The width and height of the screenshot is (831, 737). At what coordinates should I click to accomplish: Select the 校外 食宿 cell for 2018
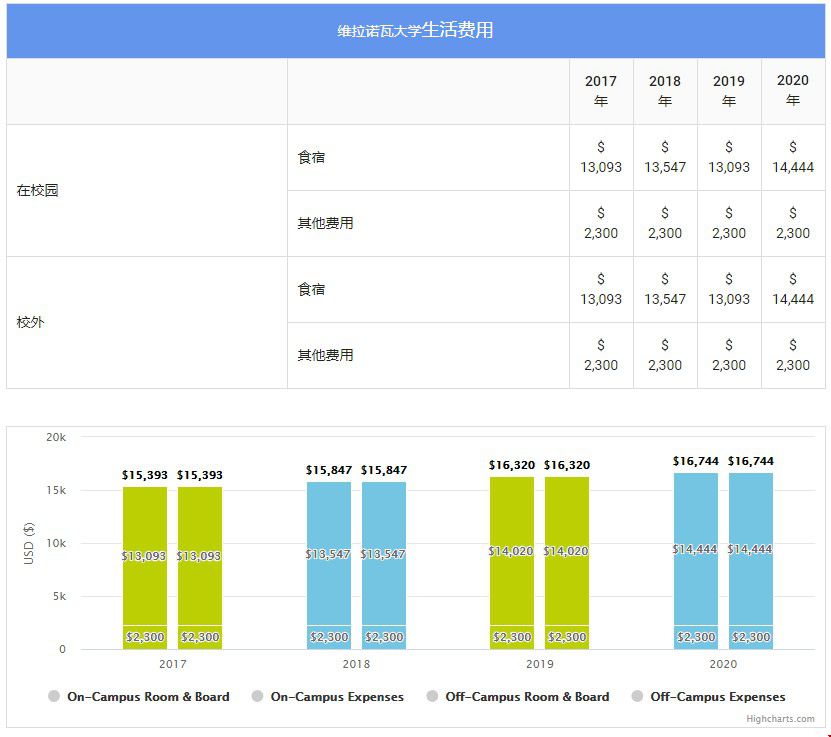pyautogui.click(x=665, y=290)
